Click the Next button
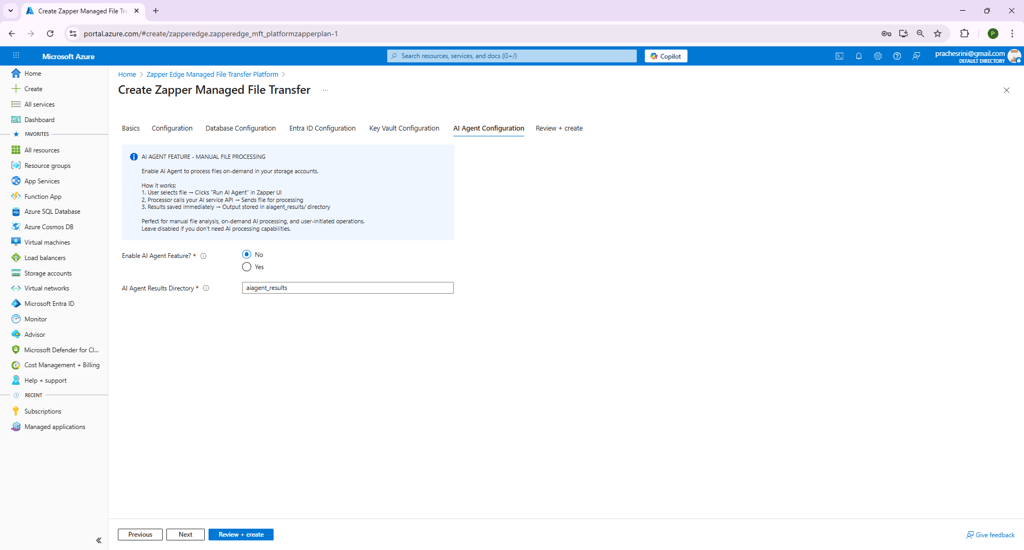 pyautogui.click(x=185, y=534)
